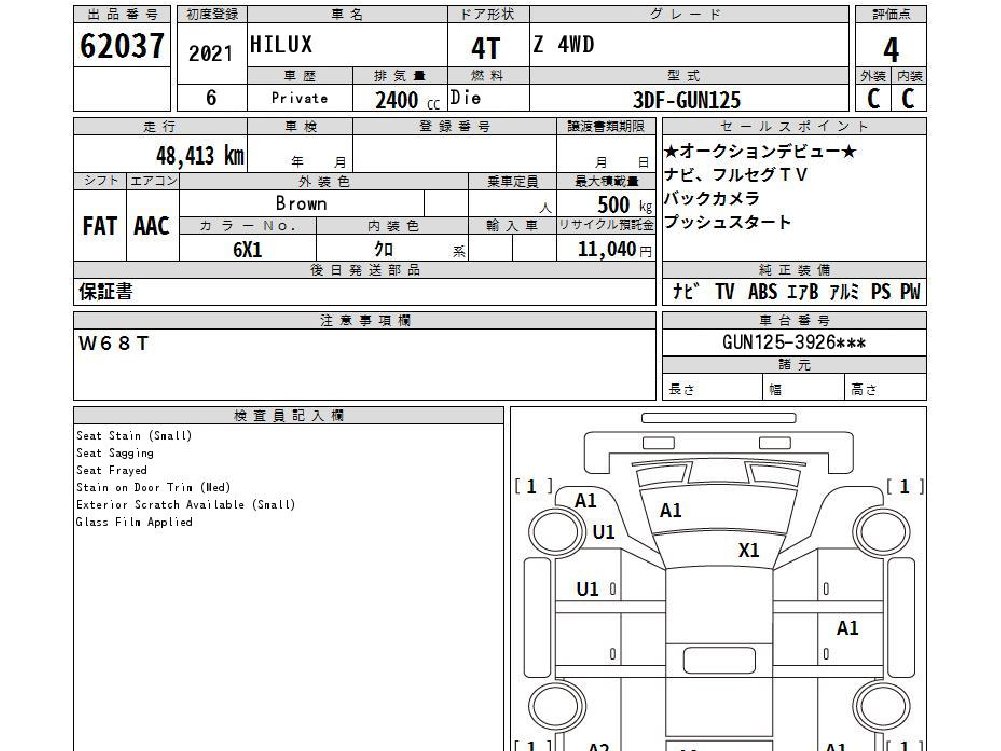Select the equipment code ABS

tap(762, 292)
